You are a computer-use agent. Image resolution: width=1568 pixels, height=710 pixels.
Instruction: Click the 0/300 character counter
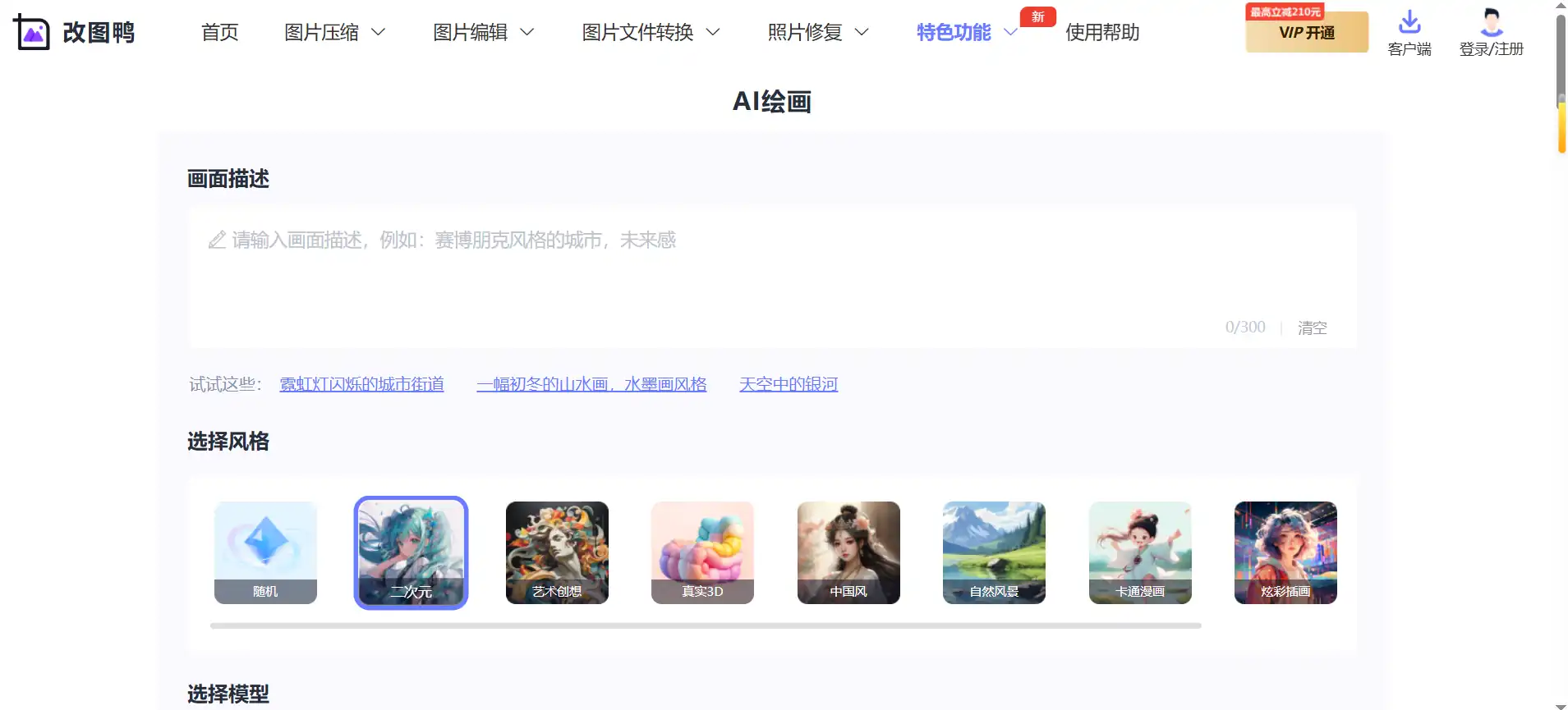click(x=1245, y=327)
